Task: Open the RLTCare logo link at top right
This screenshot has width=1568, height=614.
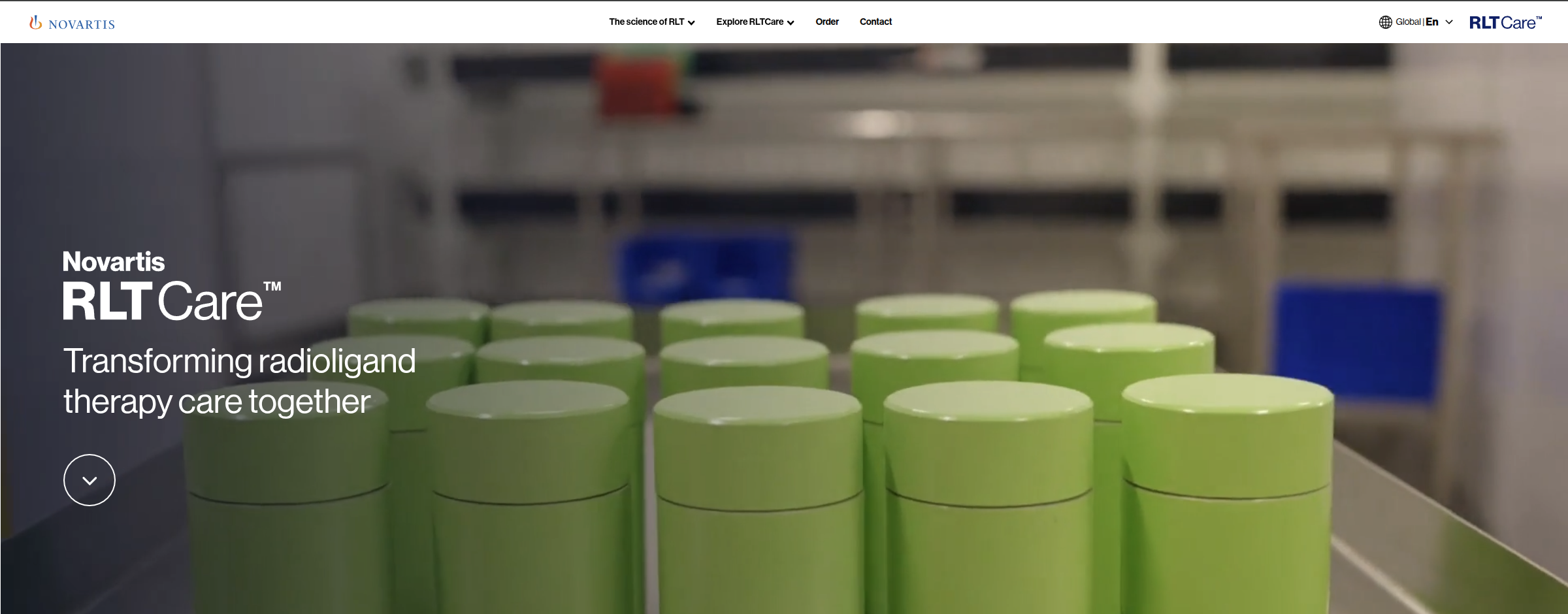Action: tap(1505, 22)
